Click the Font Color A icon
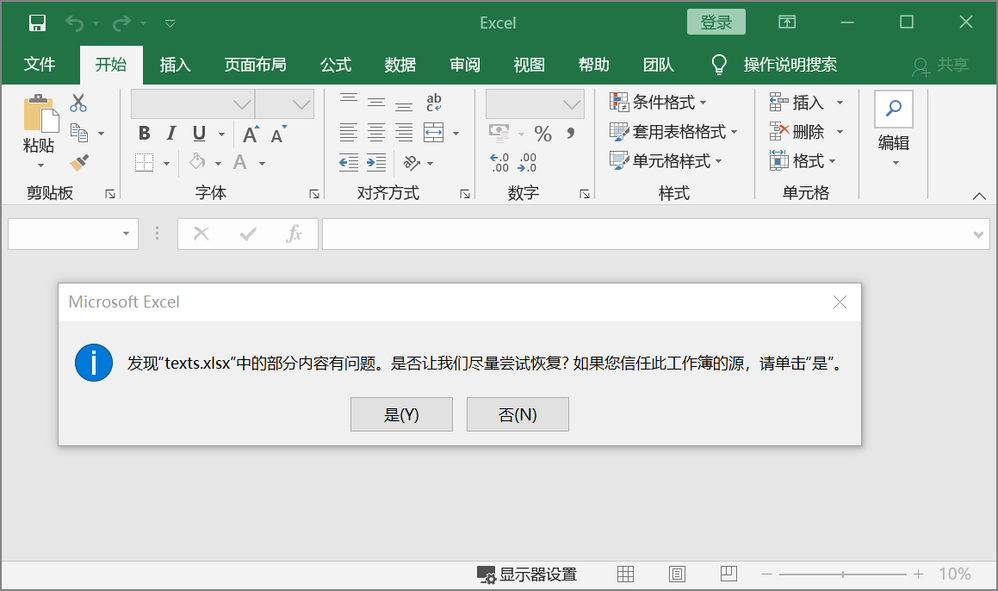Image resolution: width=998 pixels, height=591 pixels. pyautogui.click(x=240, y=162)
